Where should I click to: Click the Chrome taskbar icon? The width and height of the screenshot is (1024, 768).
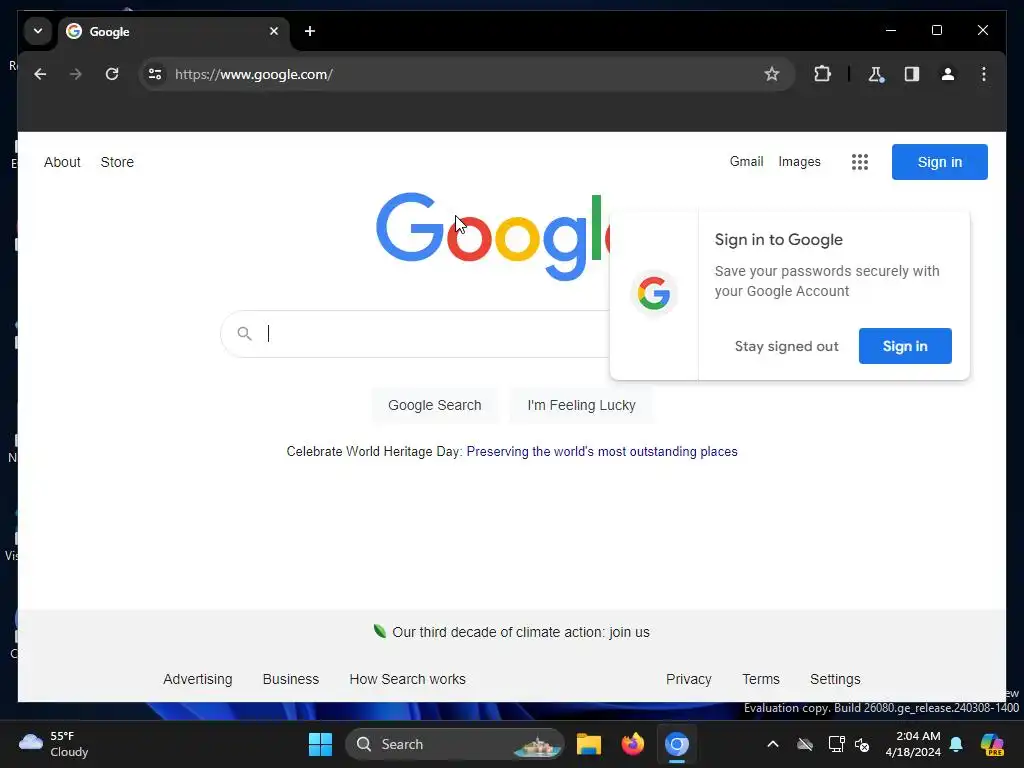(x=677, y=744)
